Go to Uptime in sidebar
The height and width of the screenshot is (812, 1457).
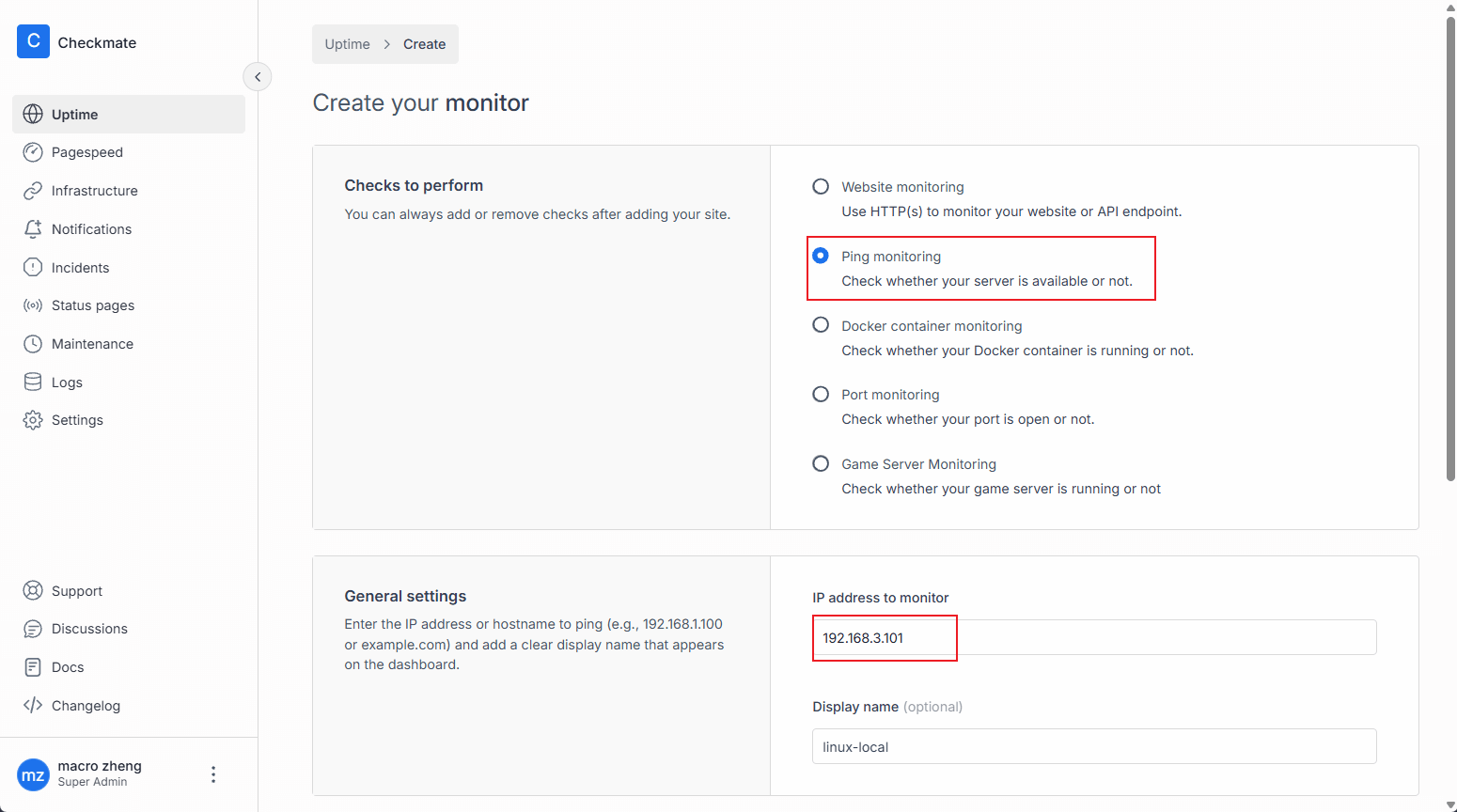(x=75, y=115)
